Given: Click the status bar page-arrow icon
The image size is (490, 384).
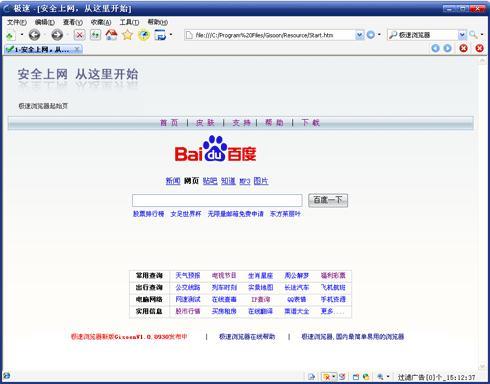Looking at the screenshot, I should [311, 377].
